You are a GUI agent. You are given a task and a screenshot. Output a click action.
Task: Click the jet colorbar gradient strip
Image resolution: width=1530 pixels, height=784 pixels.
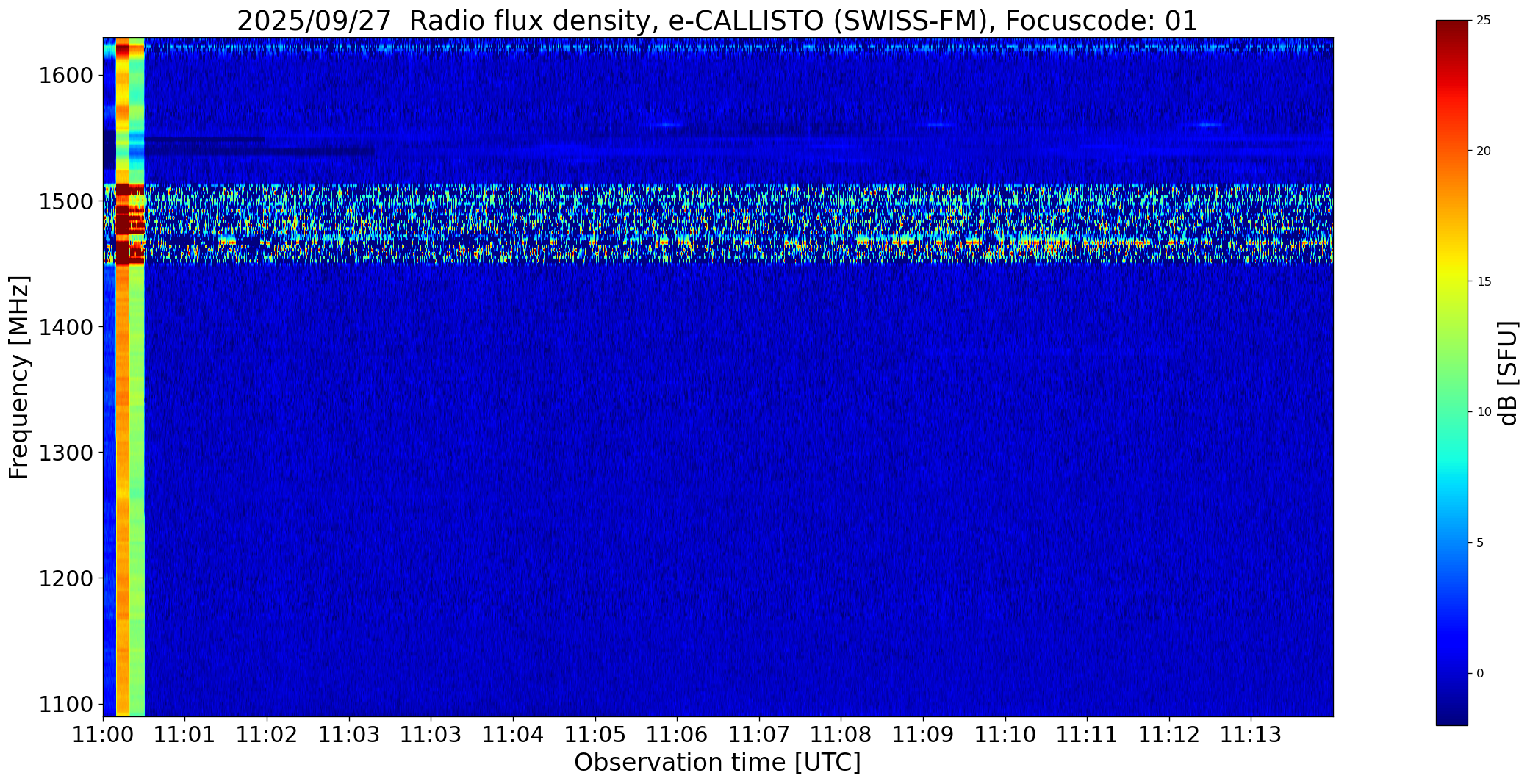1451,373
